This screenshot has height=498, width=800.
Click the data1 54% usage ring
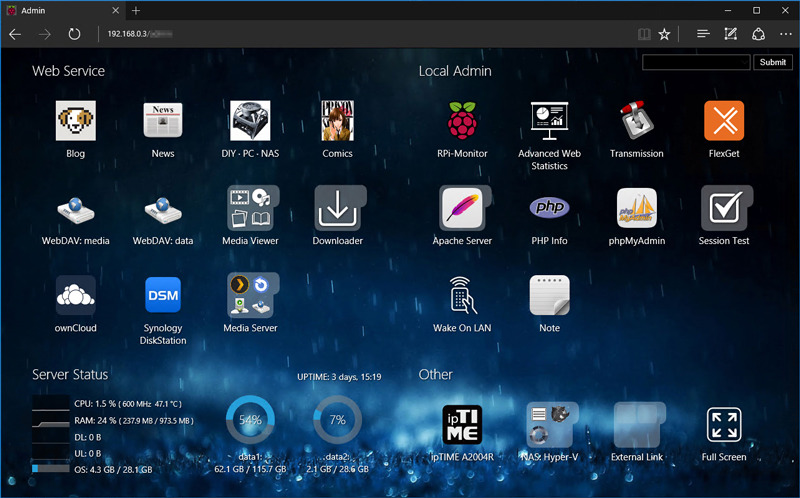[250, 420]
